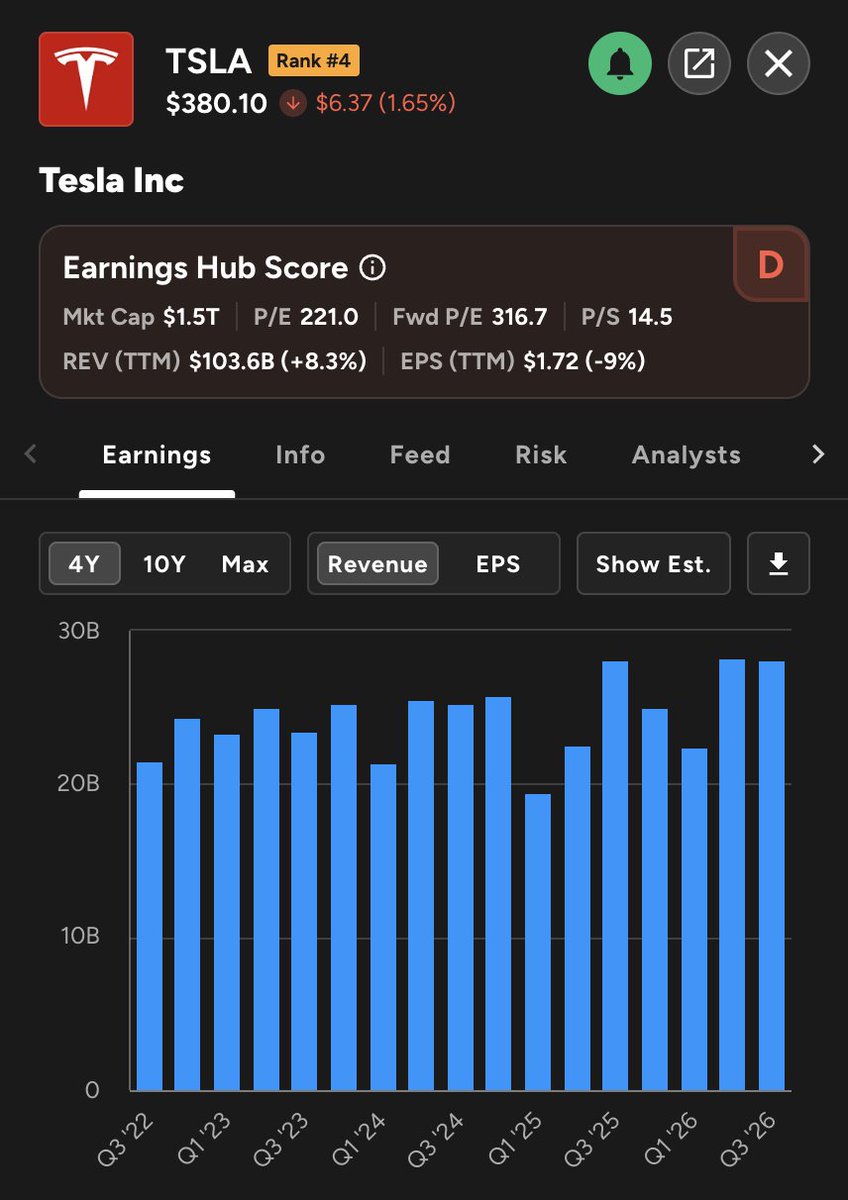Click the Tesla logo thumbnail
The height and width of the screenshot is (1200, 848).
tap(86, 79)
